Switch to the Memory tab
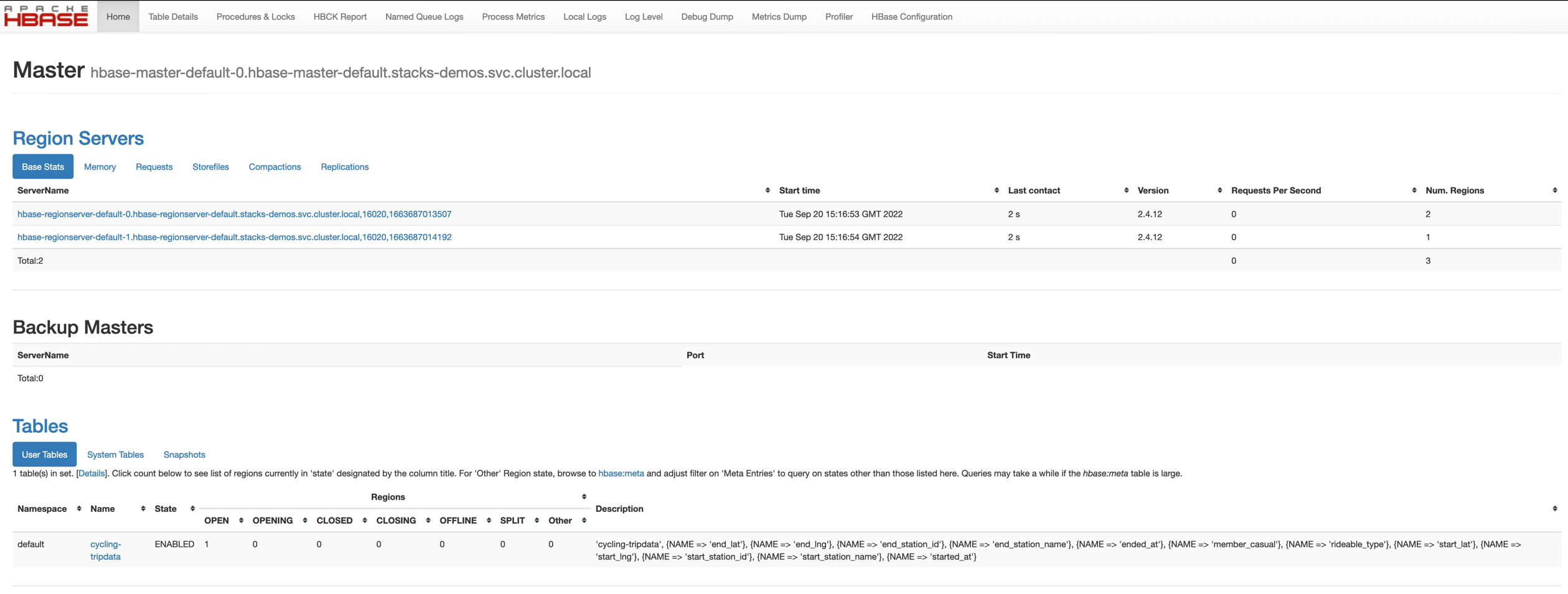 pos(100,167)
